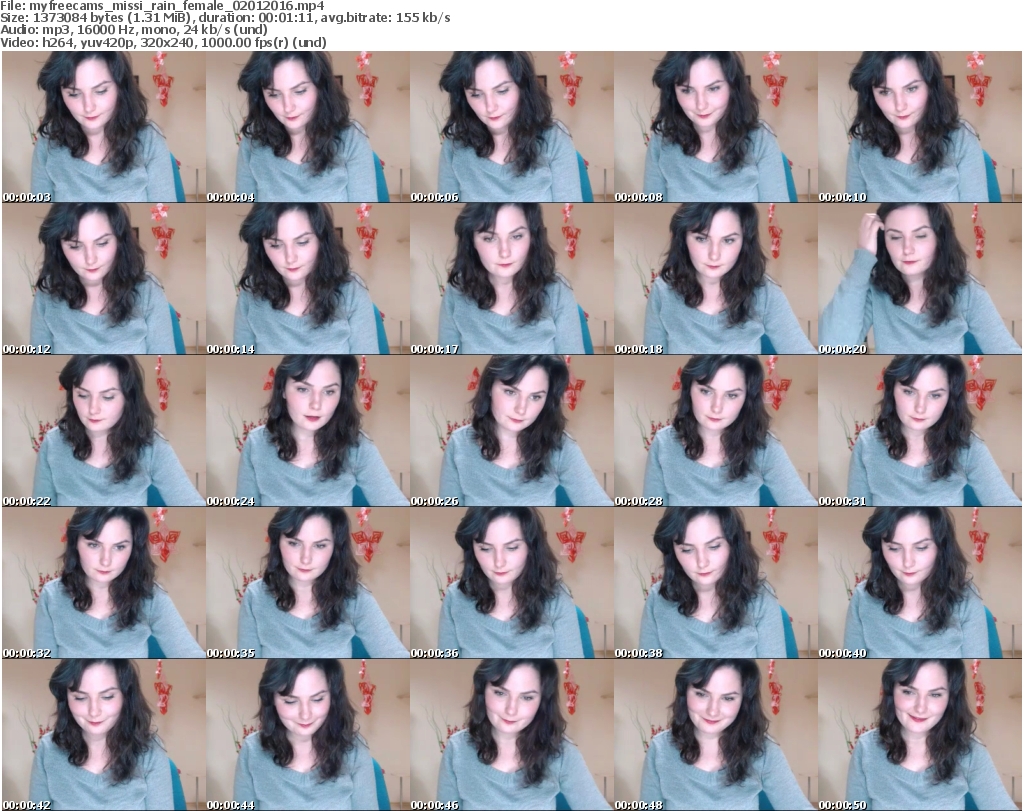Screen dimensions: 1024x811
Task: Click the Video h264 320x240 info line
Action: click(163, 42)
